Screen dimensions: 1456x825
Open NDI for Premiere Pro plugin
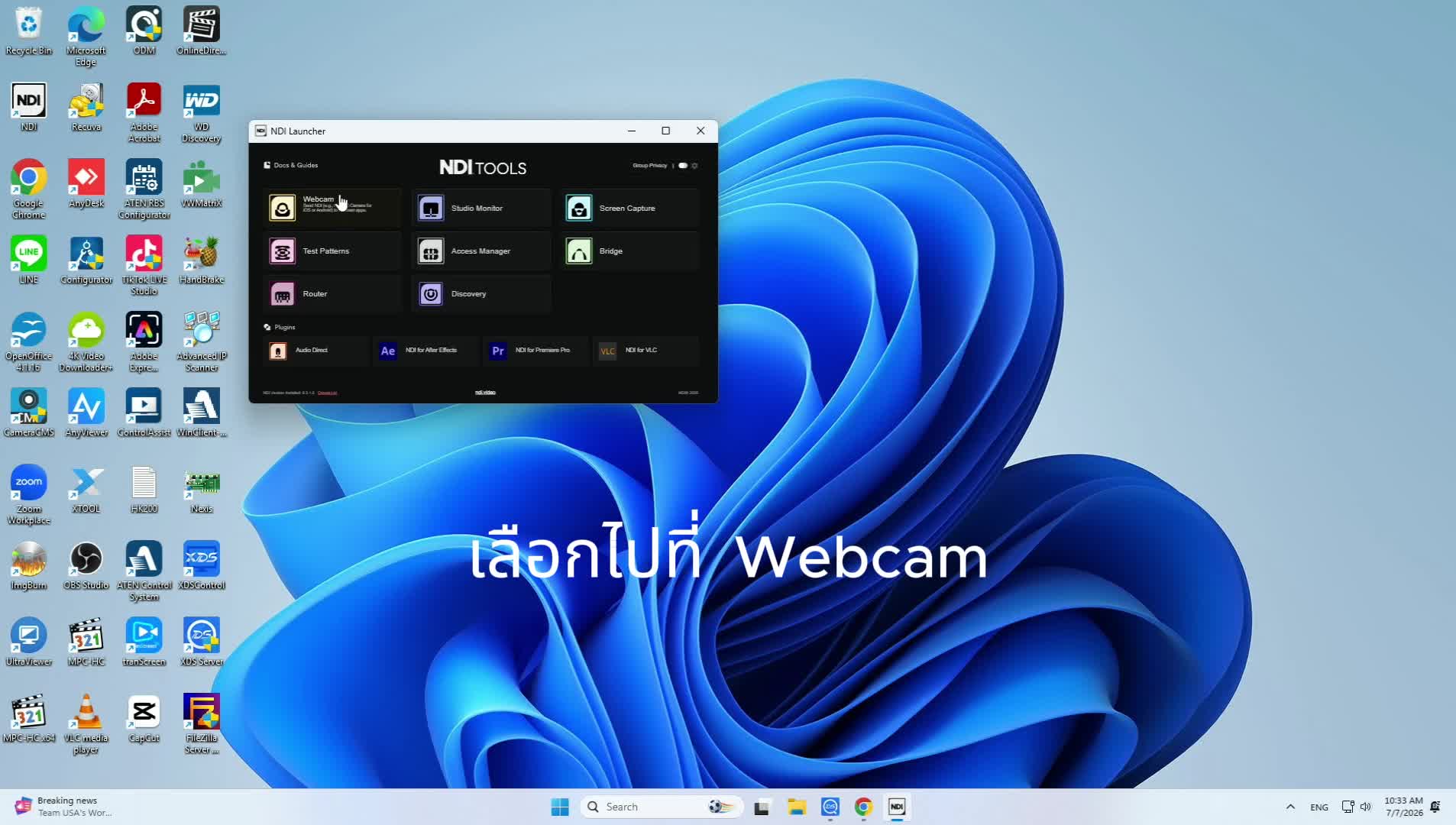[x=535, y=351]
